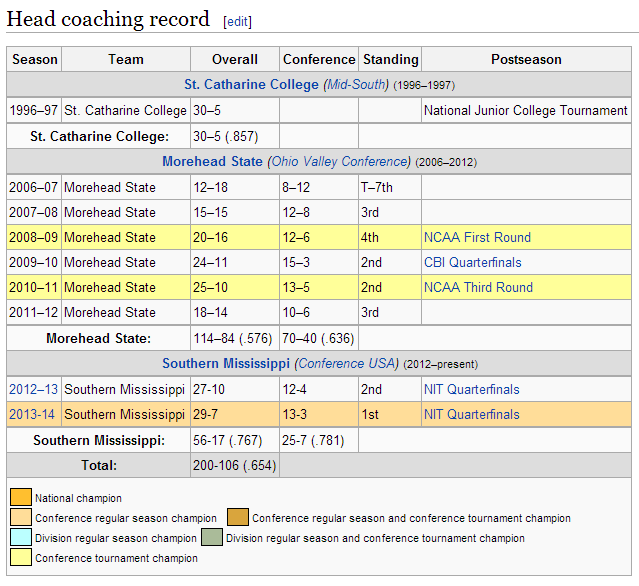Select the 15–3 conference record cell

click(319, 262)
